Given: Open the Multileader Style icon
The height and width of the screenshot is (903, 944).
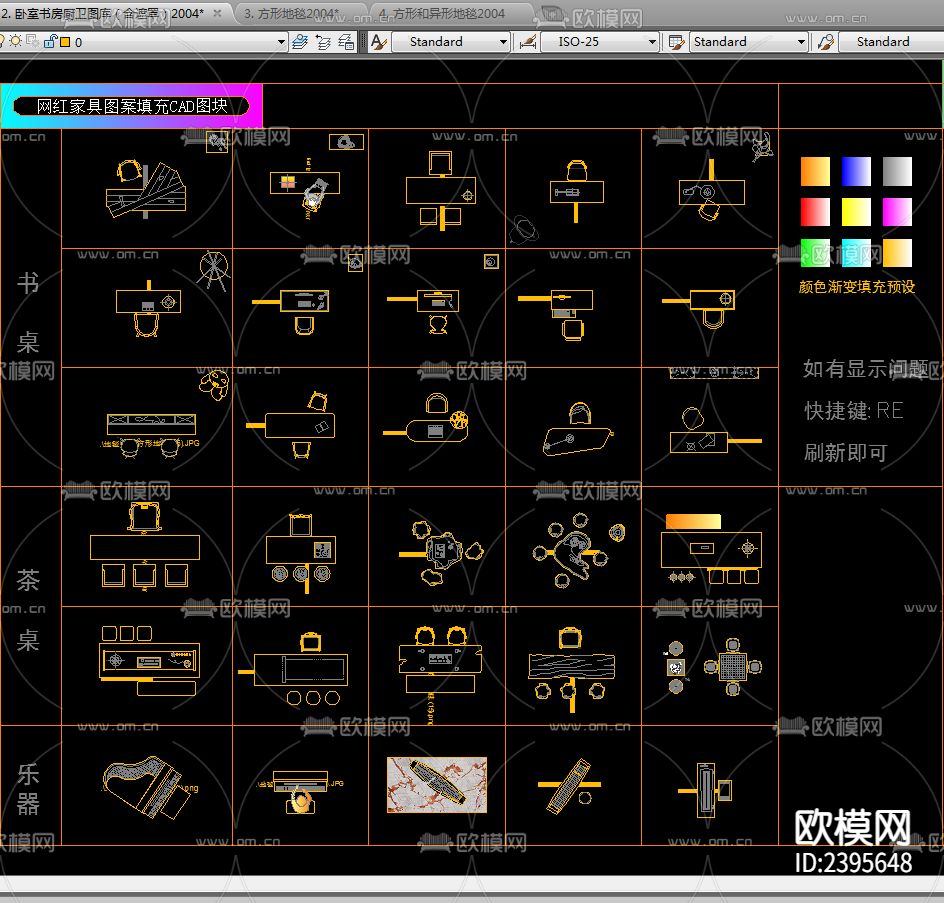Looking at the screenshot, I should pyautogui.click(x=826, y=42).
